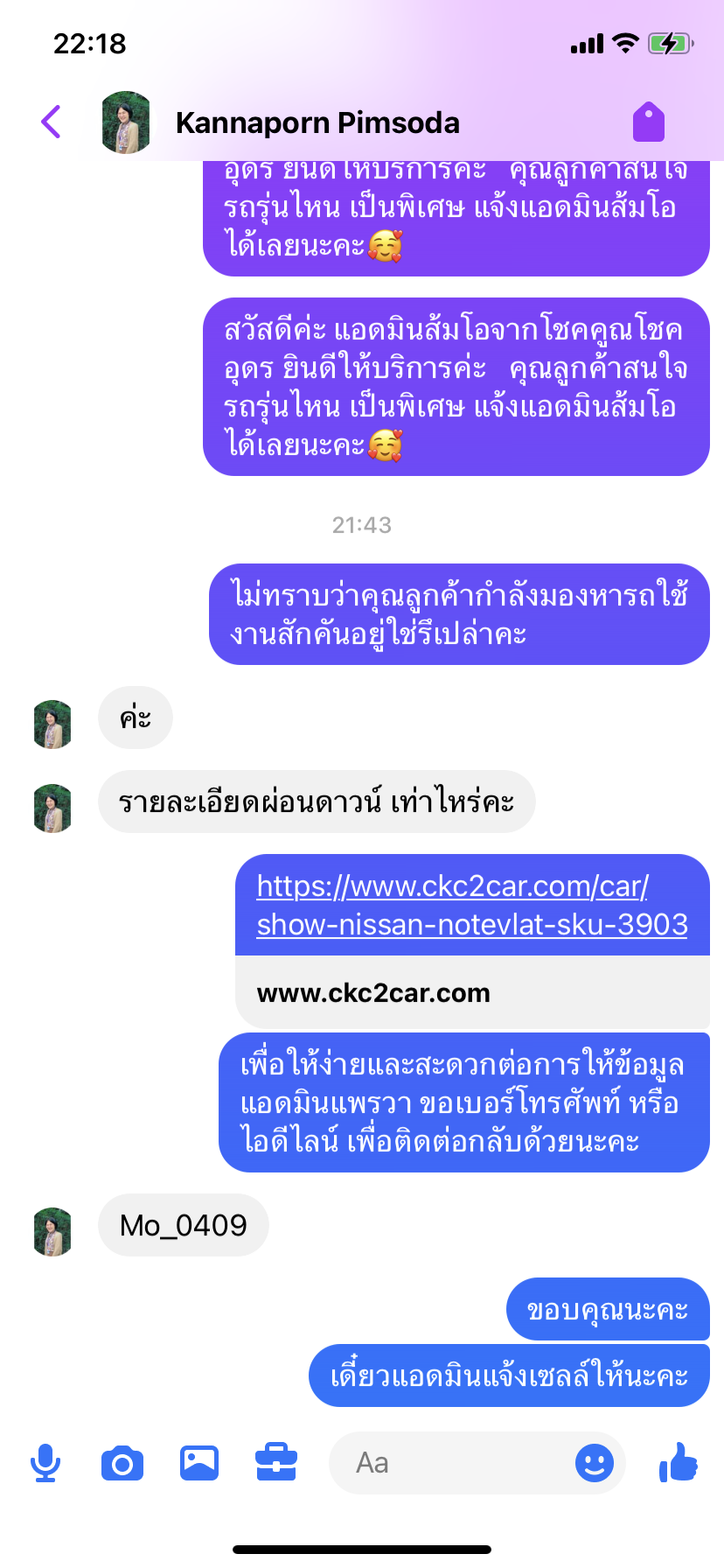This screenshot has width=724, height=1568.
Task: Tap the purple back arrow
Action: point(52,122)
